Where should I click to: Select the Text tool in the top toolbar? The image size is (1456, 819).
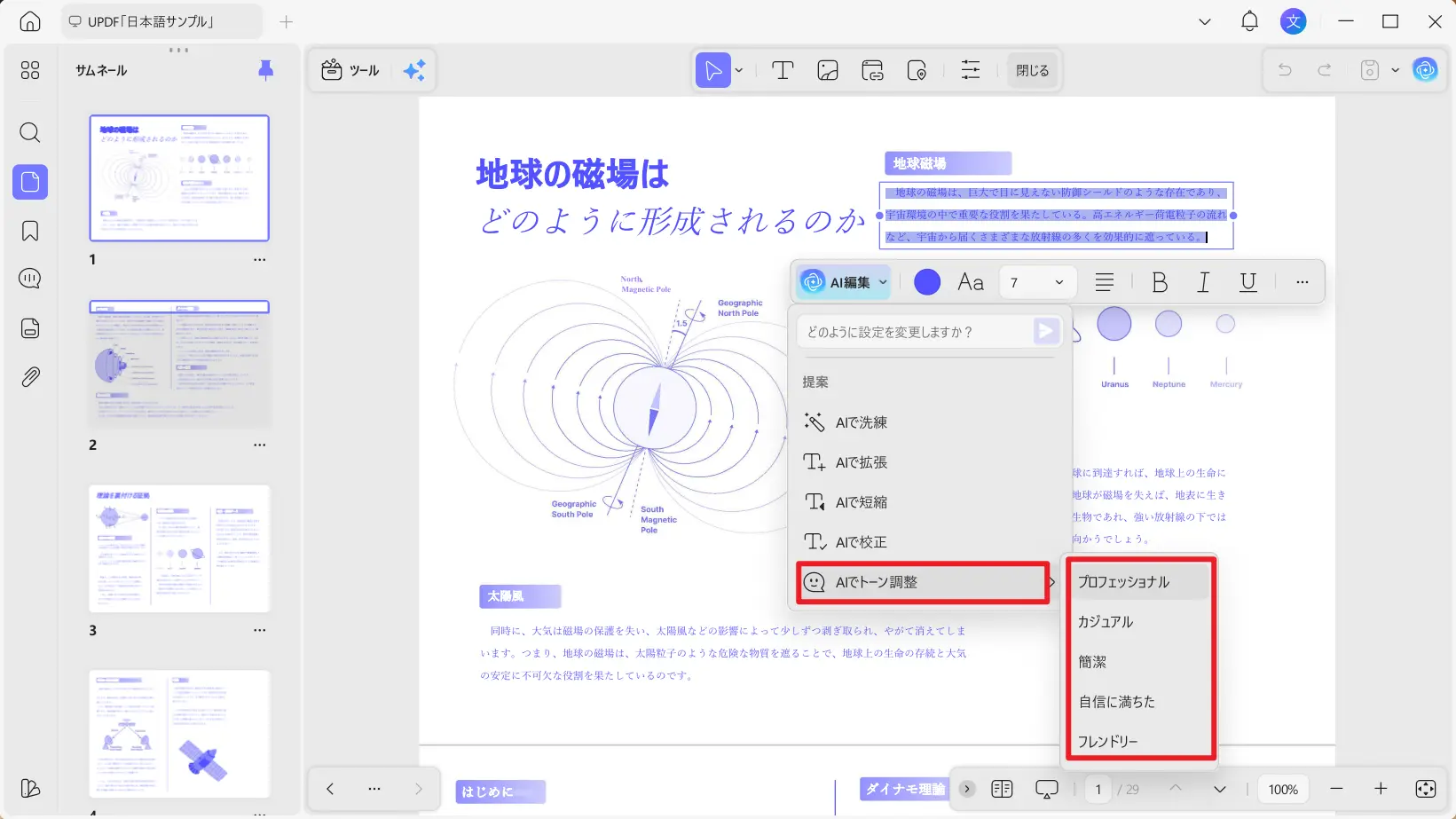782,70
